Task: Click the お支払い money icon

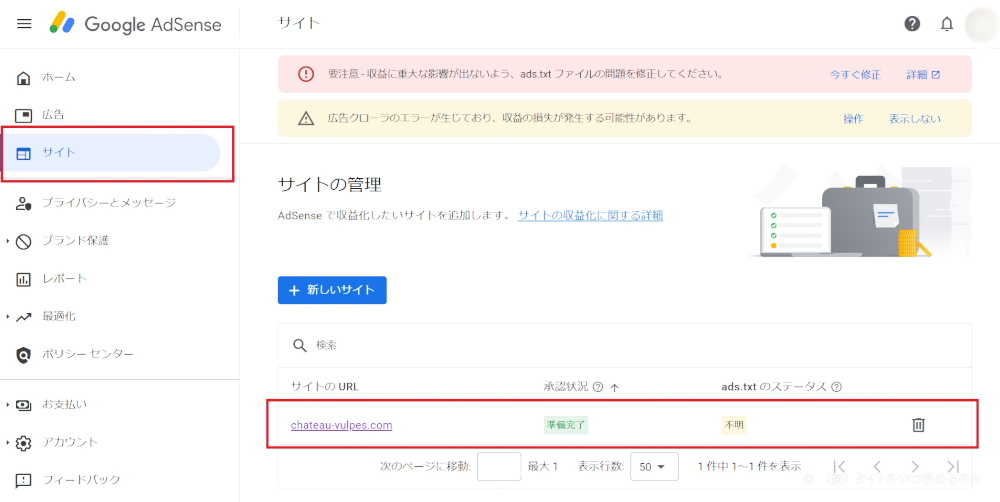Action: click(24, 404)
